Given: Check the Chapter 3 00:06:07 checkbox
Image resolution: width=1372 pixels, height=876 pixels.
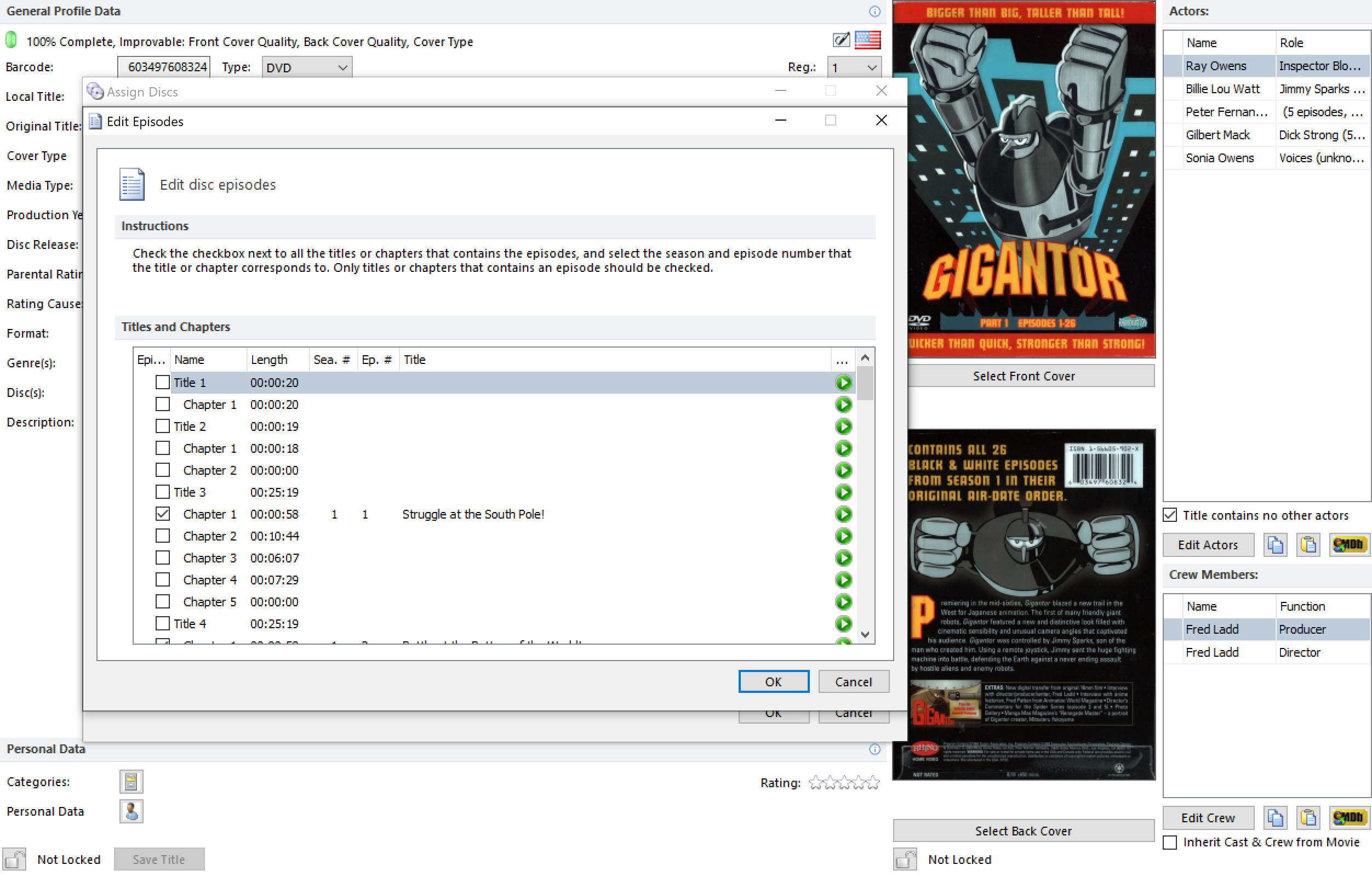Looking at the screenshot, I should click(162, 558).
